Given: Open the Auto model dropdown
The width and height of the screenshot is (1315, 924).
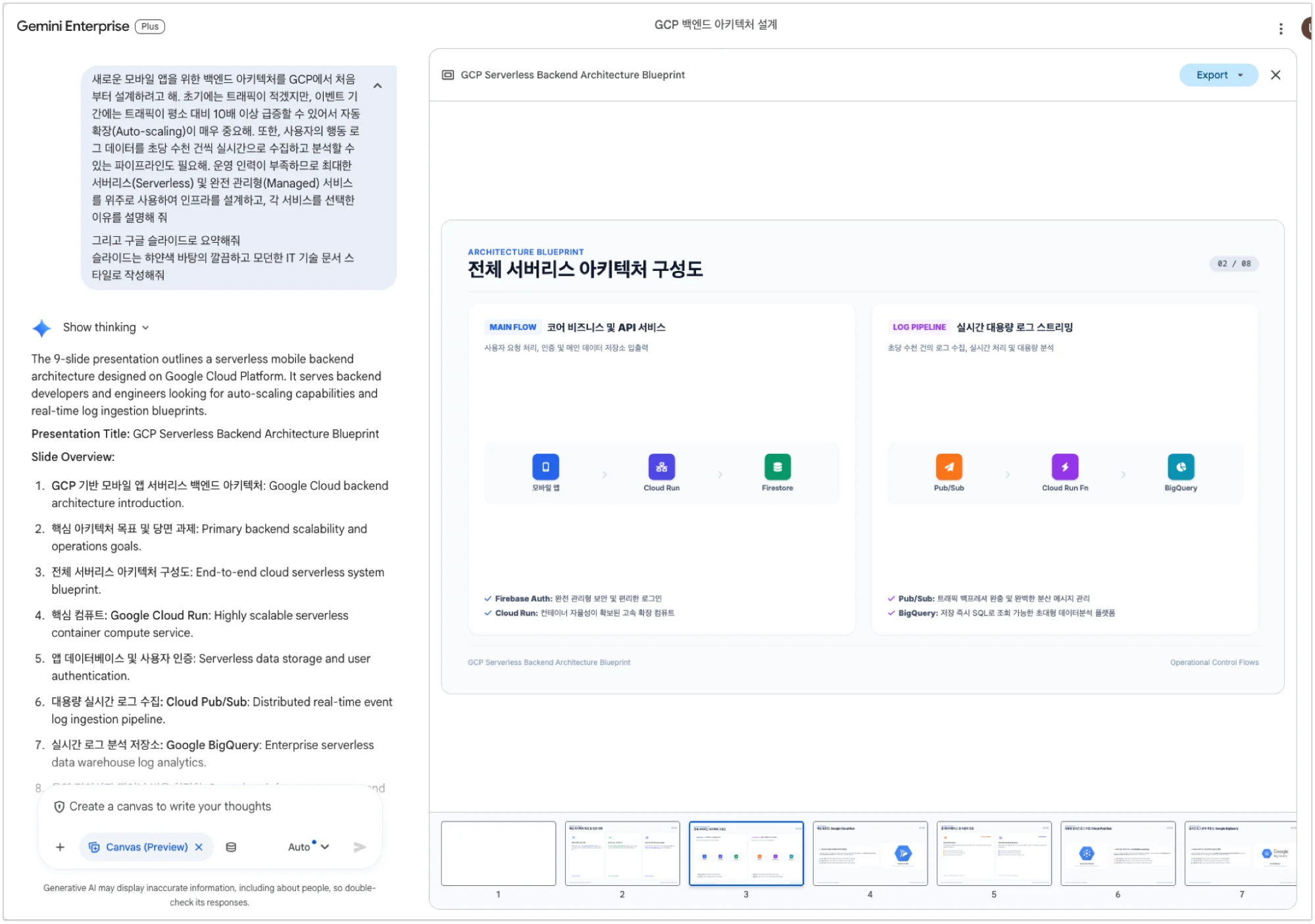Looking at the screenshot, I should point(308,847).
